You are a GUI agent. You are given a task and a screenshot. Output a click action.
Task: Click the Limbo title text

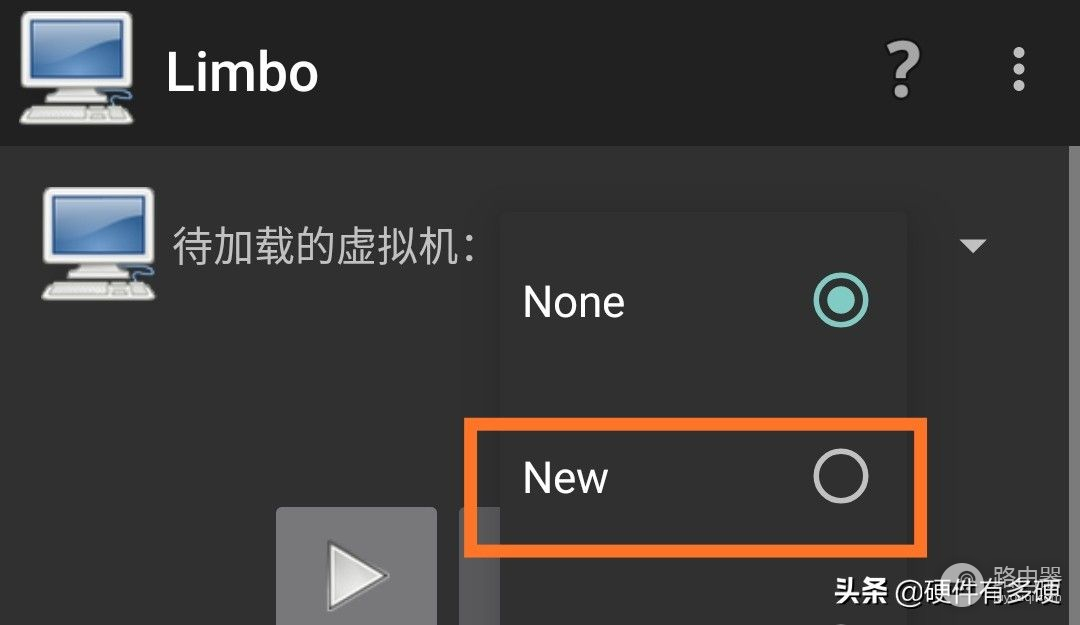tap(242, 72)
